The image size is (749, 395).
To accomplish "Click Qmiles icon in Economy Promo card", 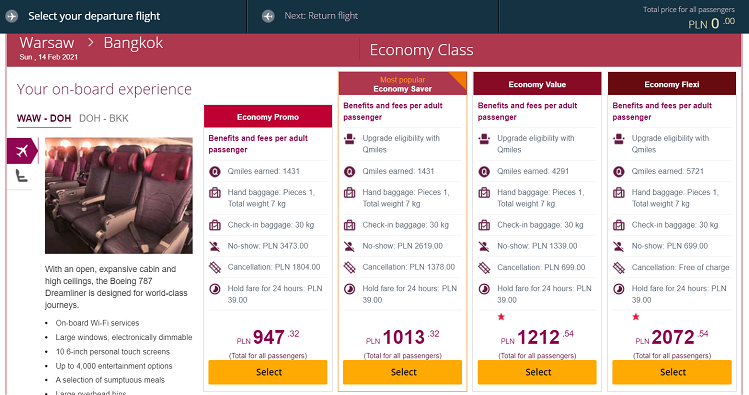I will (x=215, y=171).
